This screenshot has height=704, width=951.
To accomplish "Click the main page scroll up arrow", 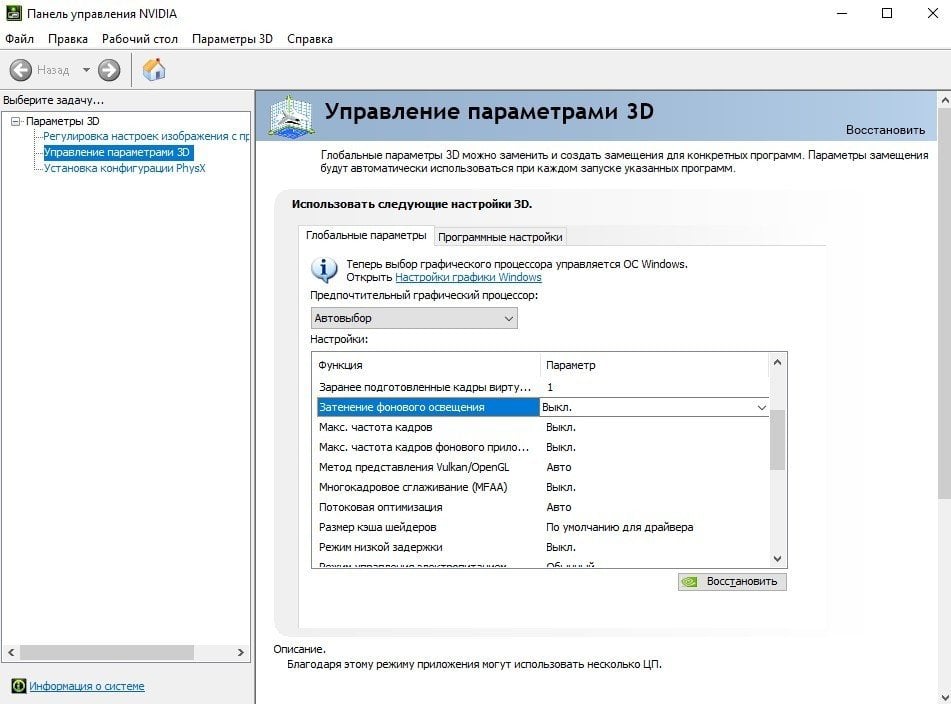I will 944,99.
